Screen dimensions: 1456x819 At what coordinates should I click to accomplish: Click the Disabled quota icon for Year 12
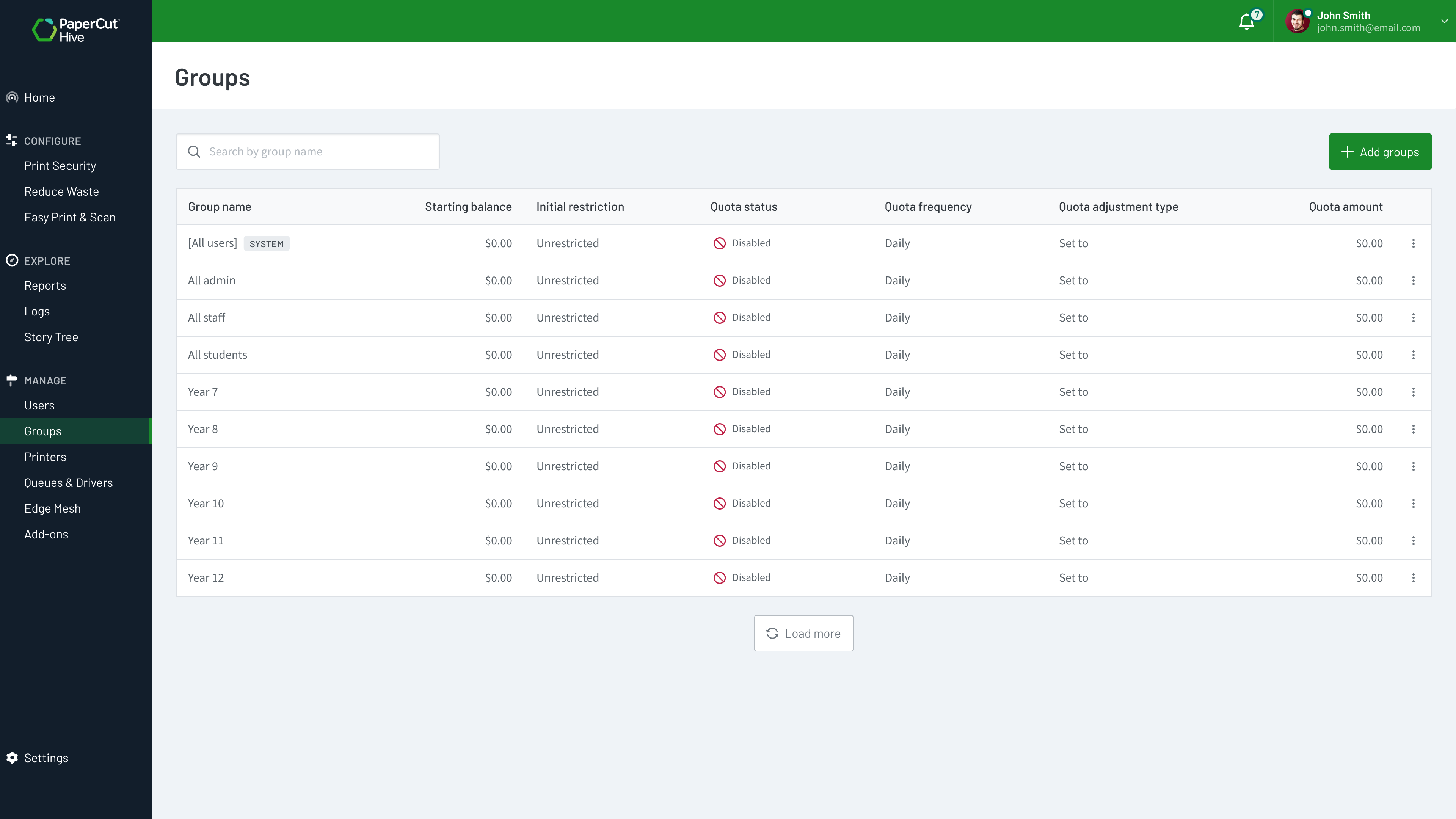pyautogui.click(x=720, y=577)
